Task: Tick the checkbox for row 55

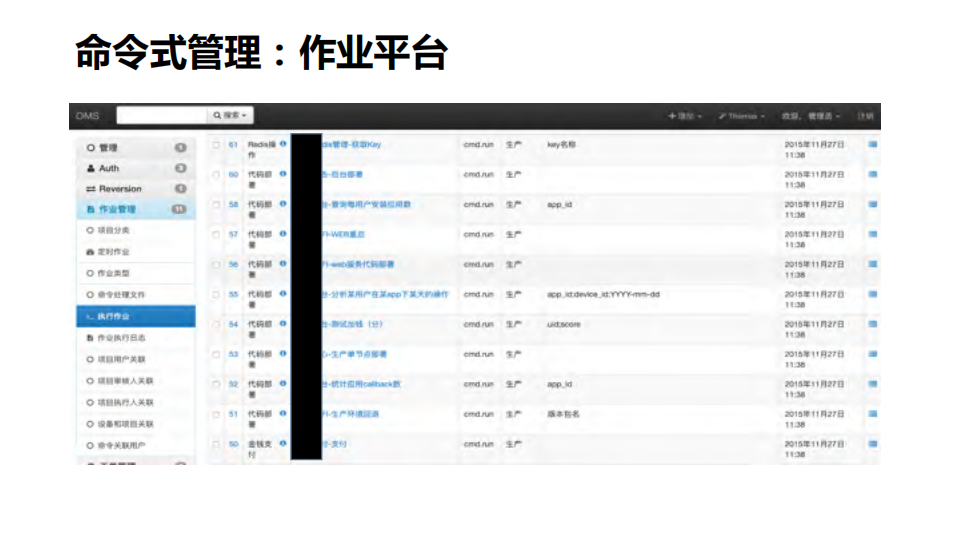Action: pyautogui.click(x=216, y=295)
